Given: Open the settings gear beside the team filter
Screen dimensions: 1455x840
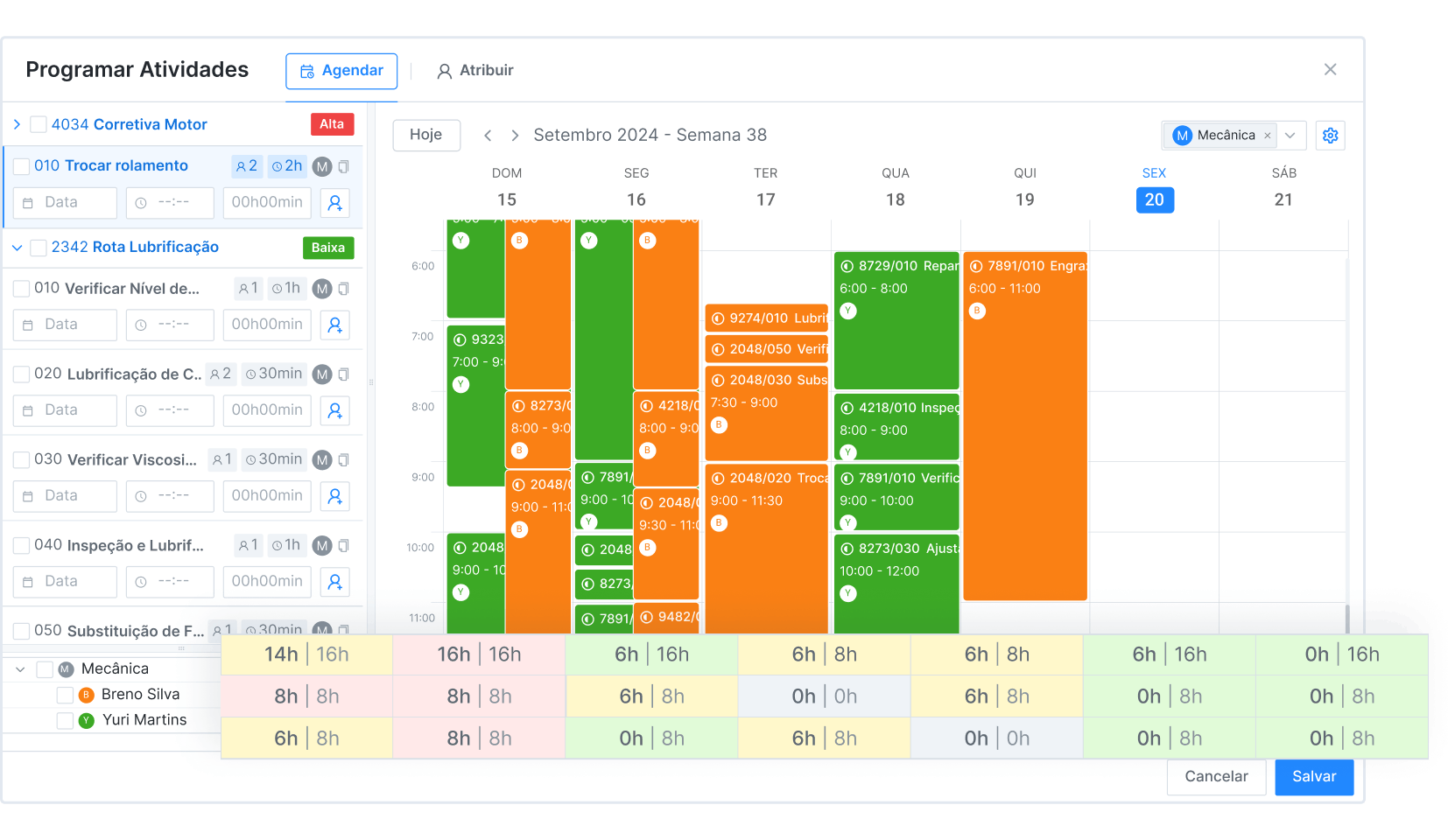Looking at the screenshot, I should (1330, 135).
